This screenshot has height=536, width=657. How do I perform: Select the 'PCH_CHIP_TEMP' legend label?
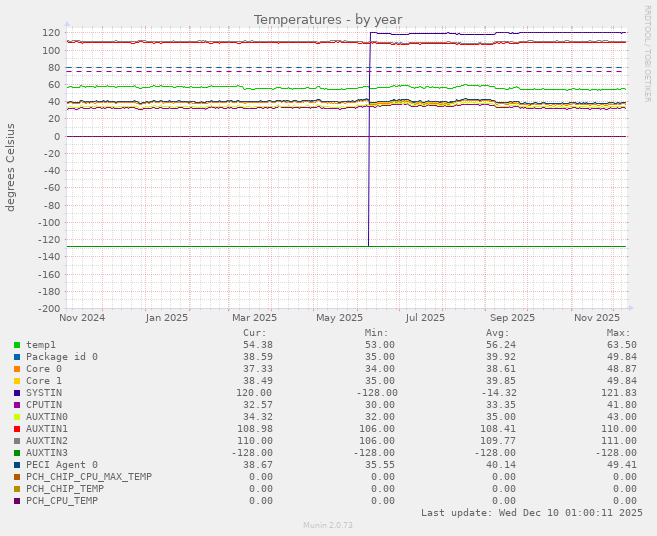pyautogui.click(x=65, y=489)
